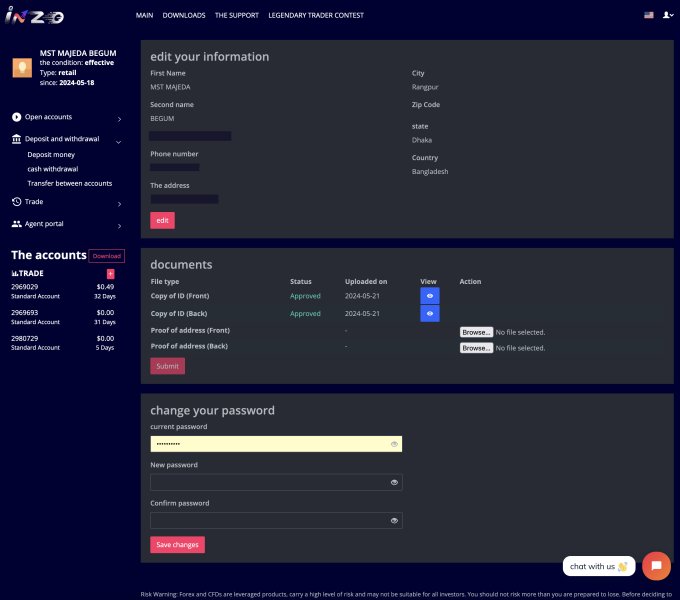View Copy of ID (Front) document

coord(430,297)
